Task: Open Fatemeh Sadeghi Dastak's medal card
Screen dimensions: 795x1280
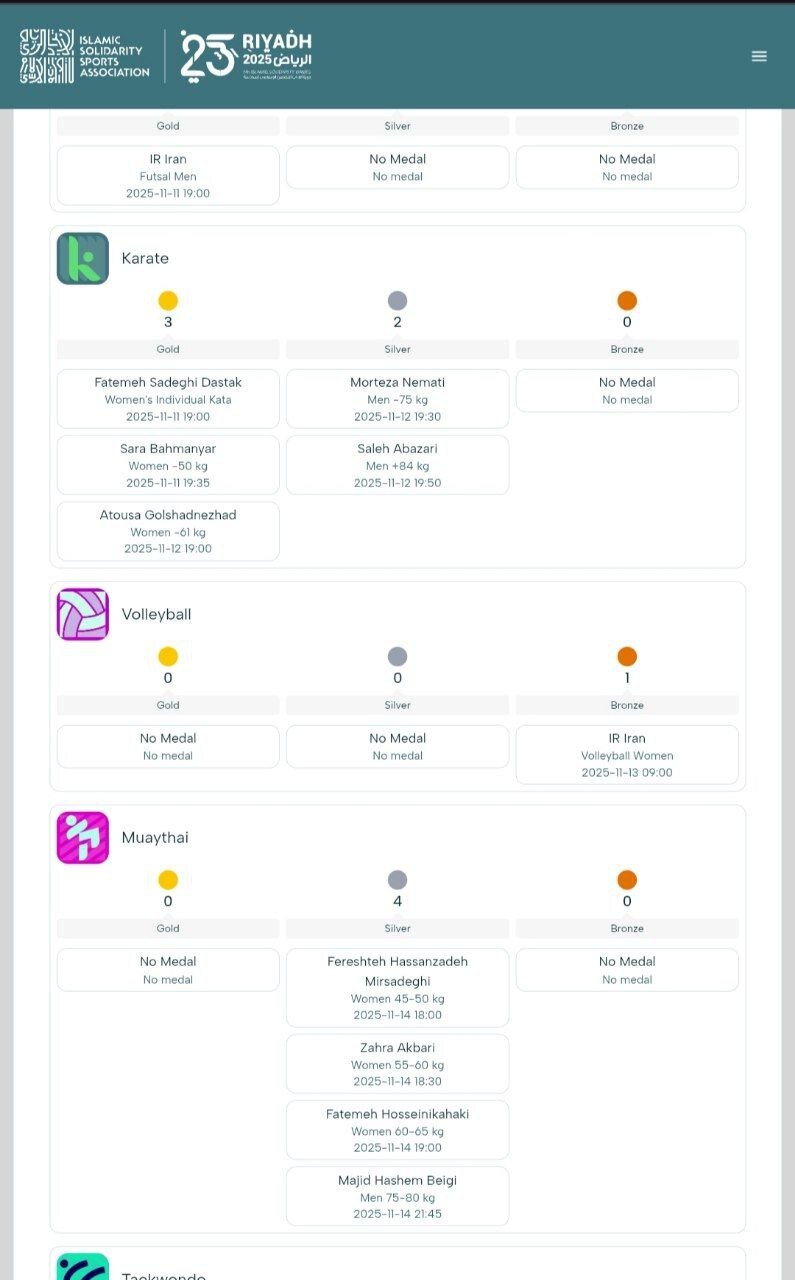Action: point(168,398)
